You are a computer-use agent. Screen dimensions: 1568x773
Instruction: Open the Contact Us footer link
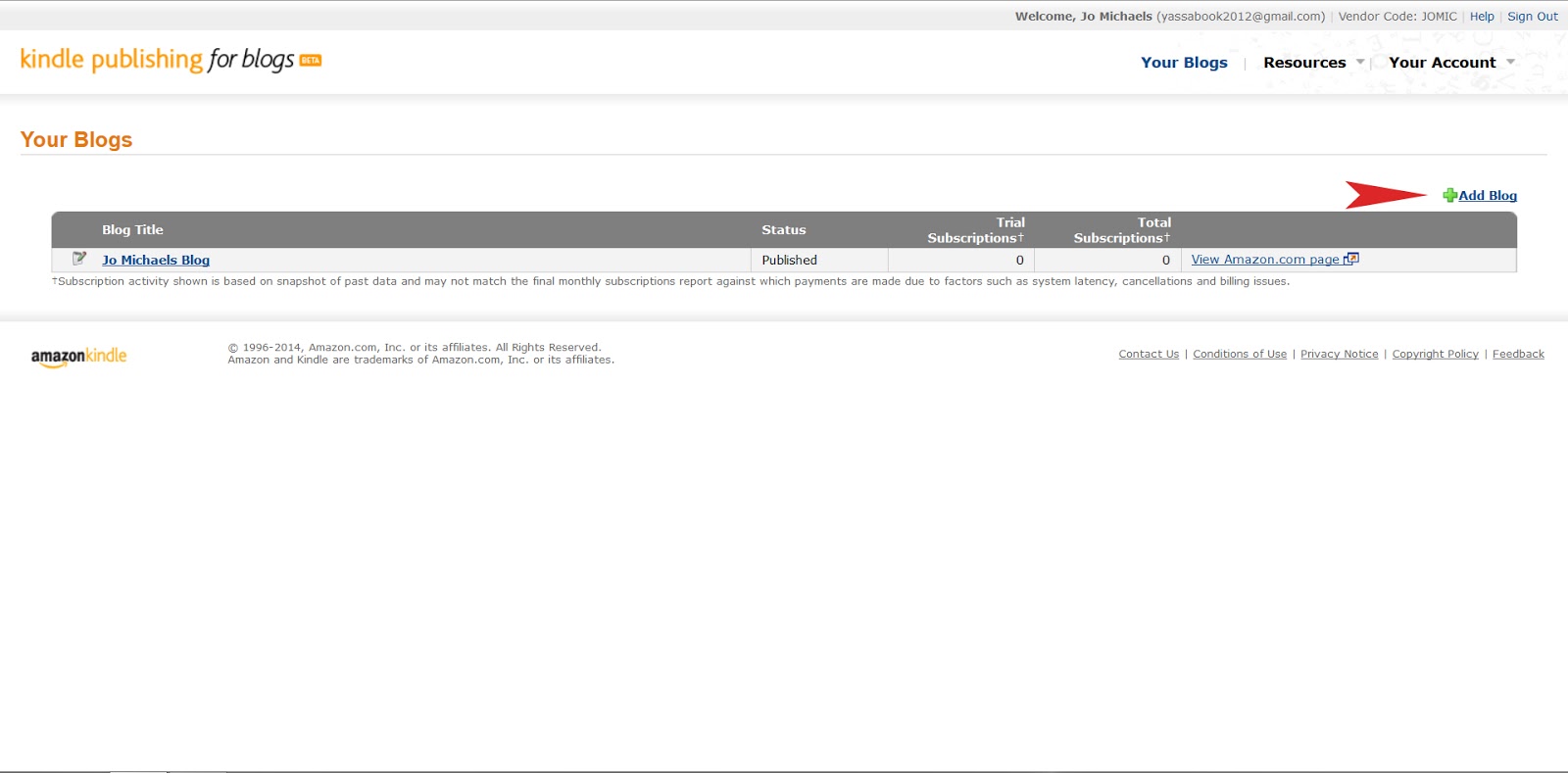click(x=1149, y=355)
